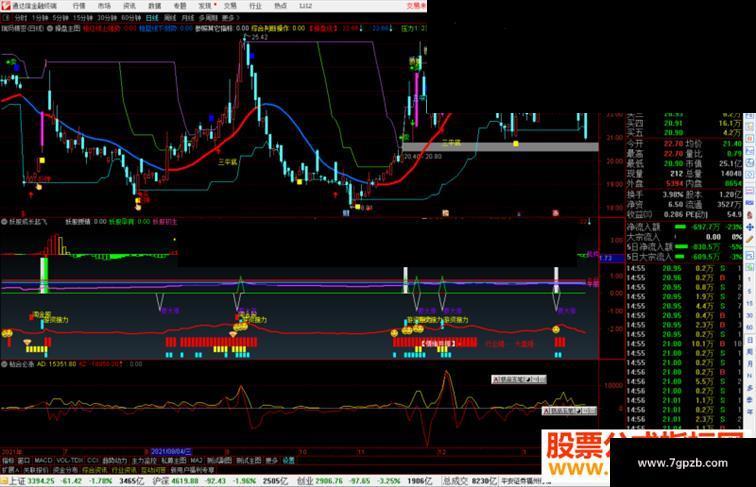Select the 周线 weekly period

click(x=170, y=18)
